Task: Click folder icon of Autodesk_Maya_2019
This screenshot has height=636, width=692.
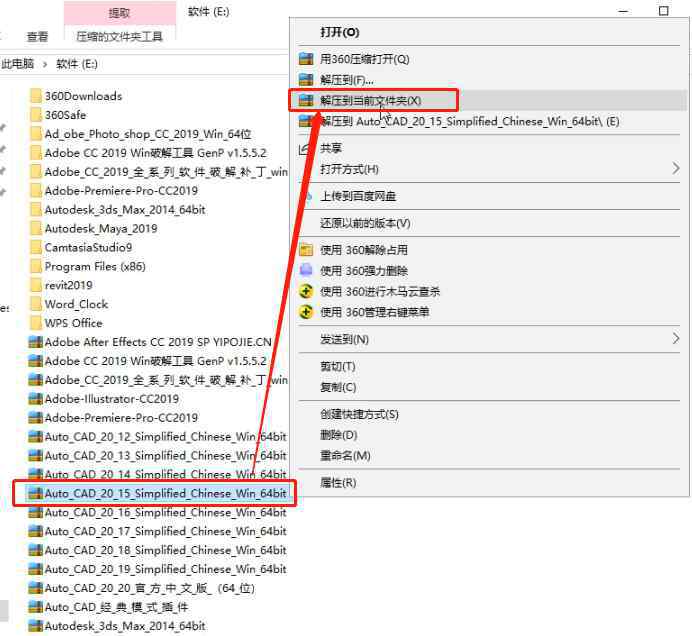Action: (35, 228)
